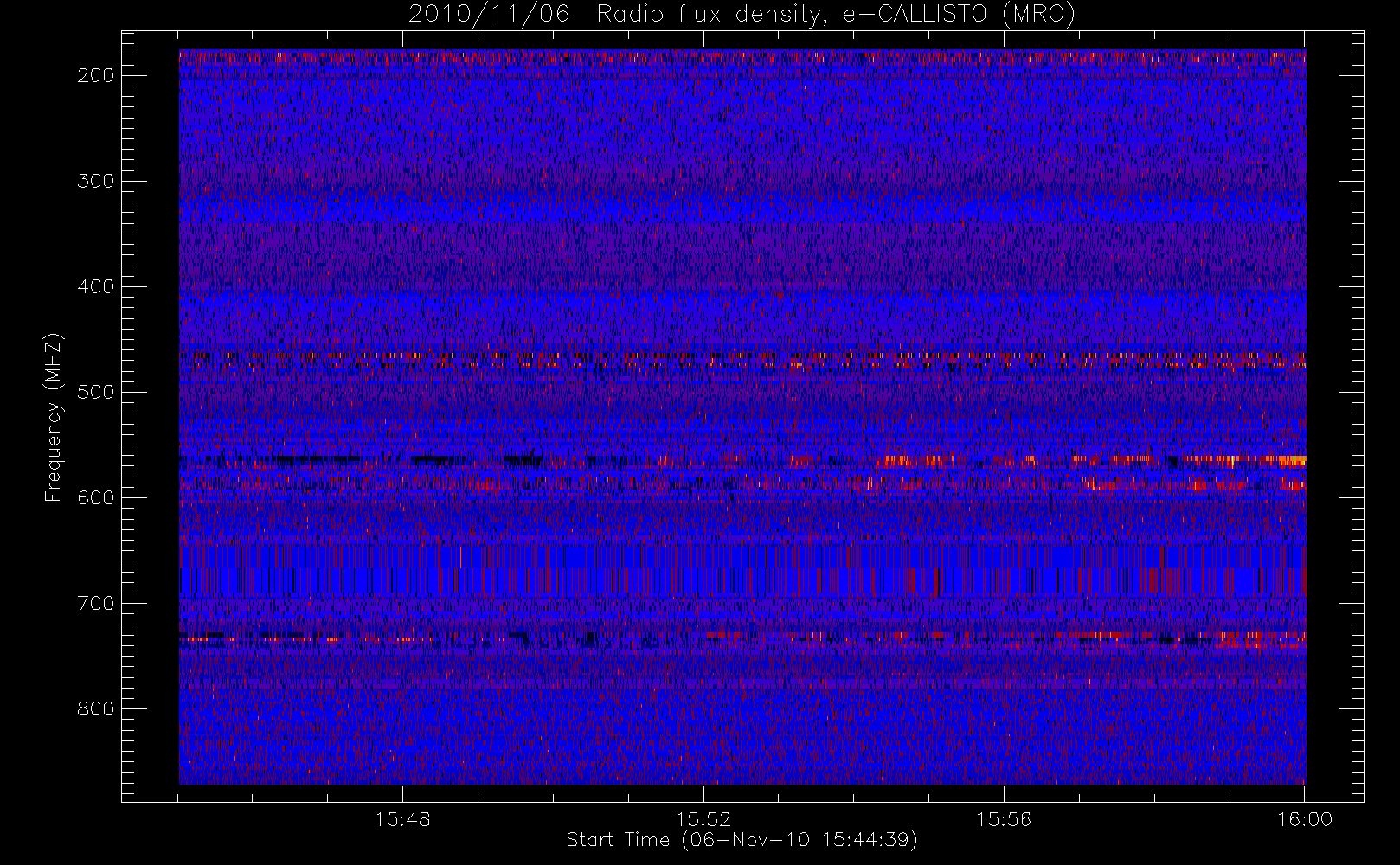Click the bright yellow burst near 560 MHz at 16:00

(x=1291, y=461)
